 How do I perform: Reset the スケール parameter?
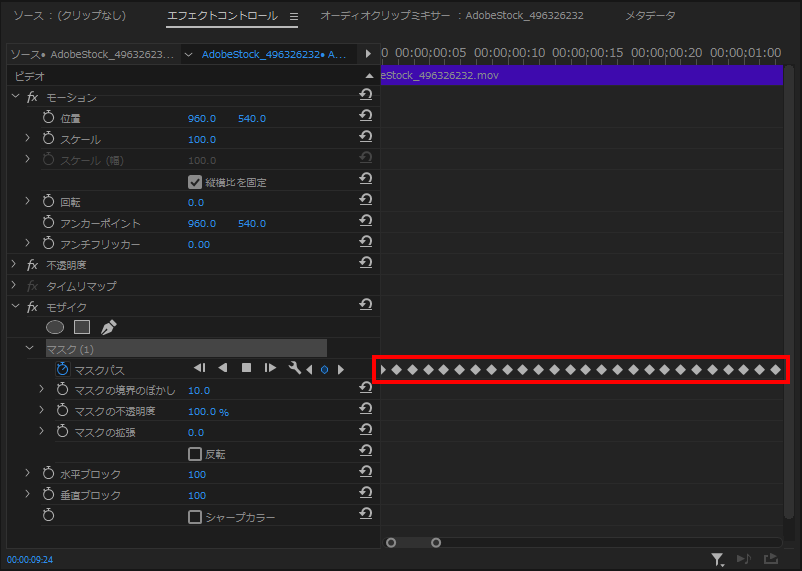coord(365,137)
